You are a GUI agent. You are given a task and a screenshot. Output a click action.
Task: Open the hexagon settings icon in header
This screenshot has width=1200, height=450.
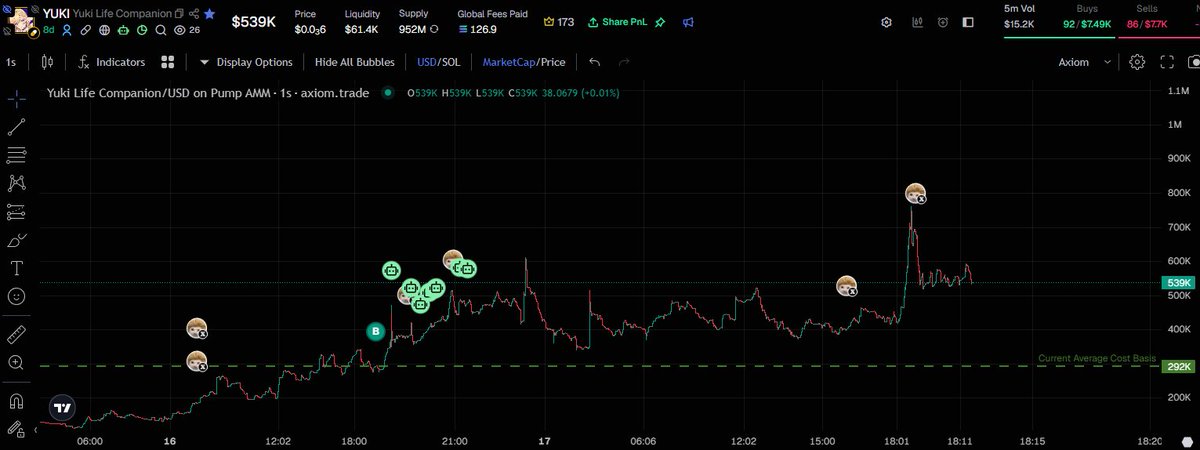tap(887, 22)
